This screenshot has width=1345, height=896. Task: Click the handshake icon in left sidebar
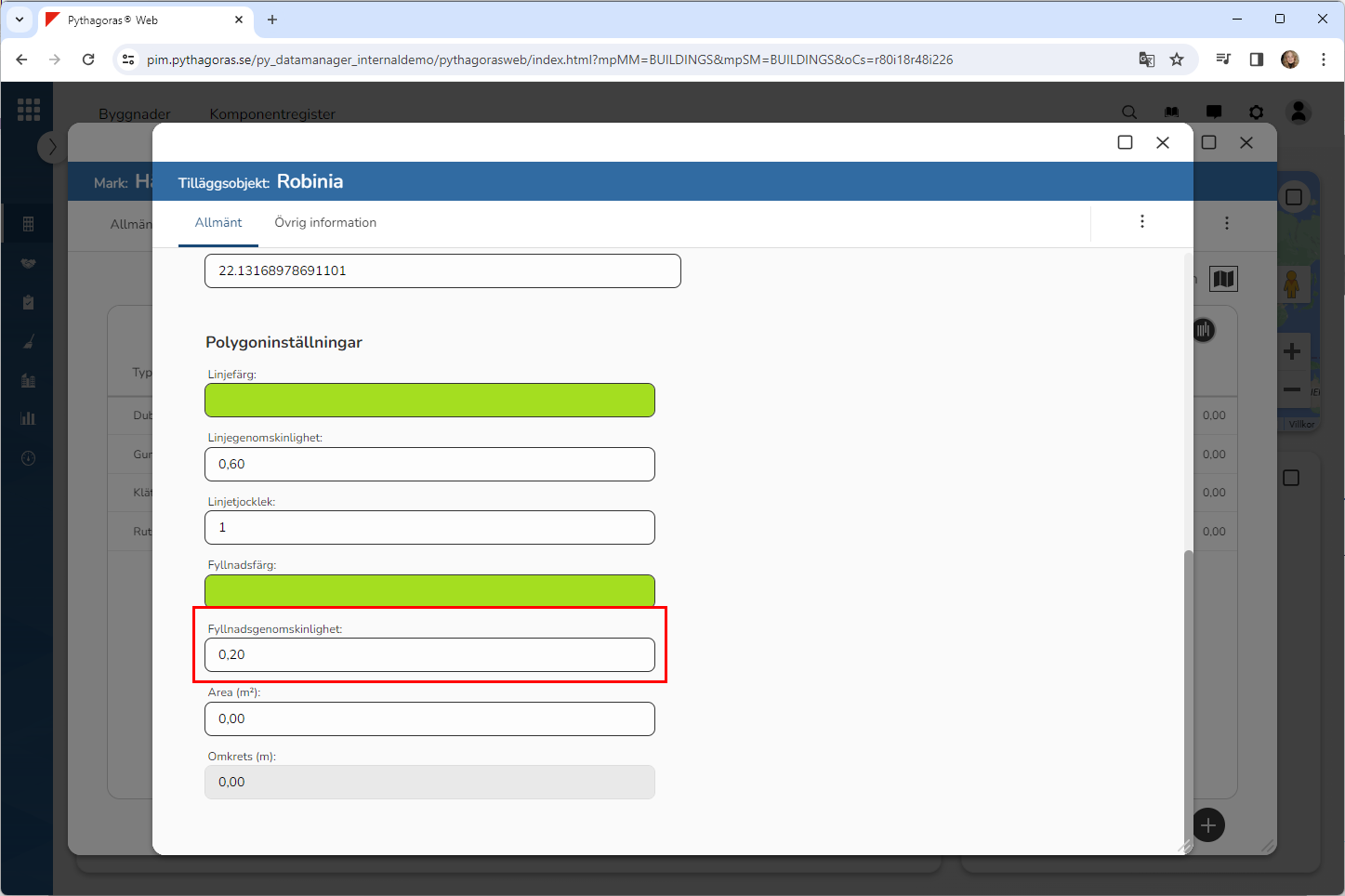coord(28,264)
